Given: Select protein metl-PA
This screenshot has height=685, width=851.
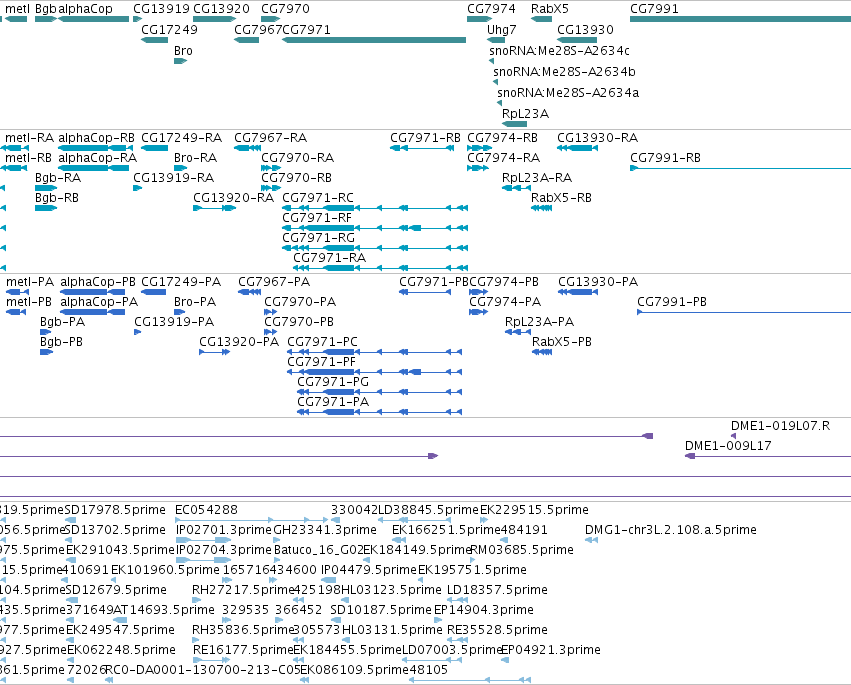Looking at the screenshot, I should click(x=30, y=282).
